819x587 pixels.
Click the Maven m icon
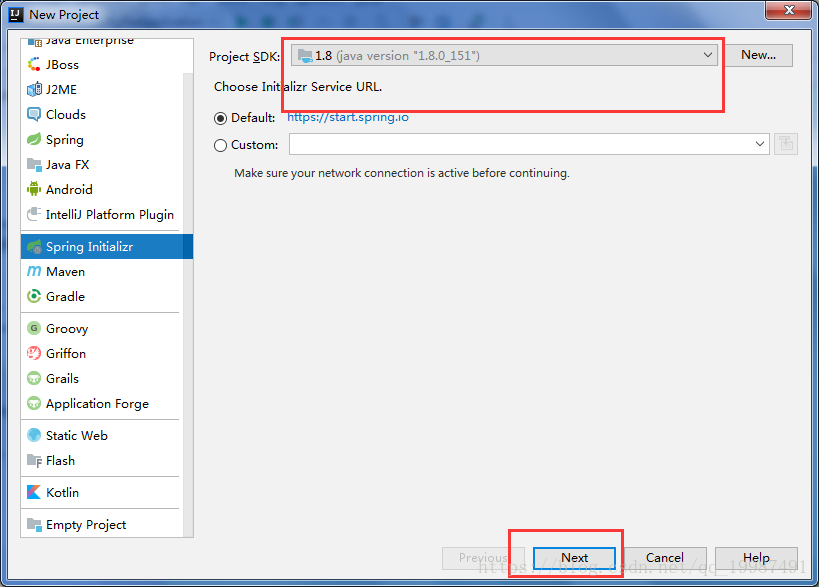click(34, 271)
